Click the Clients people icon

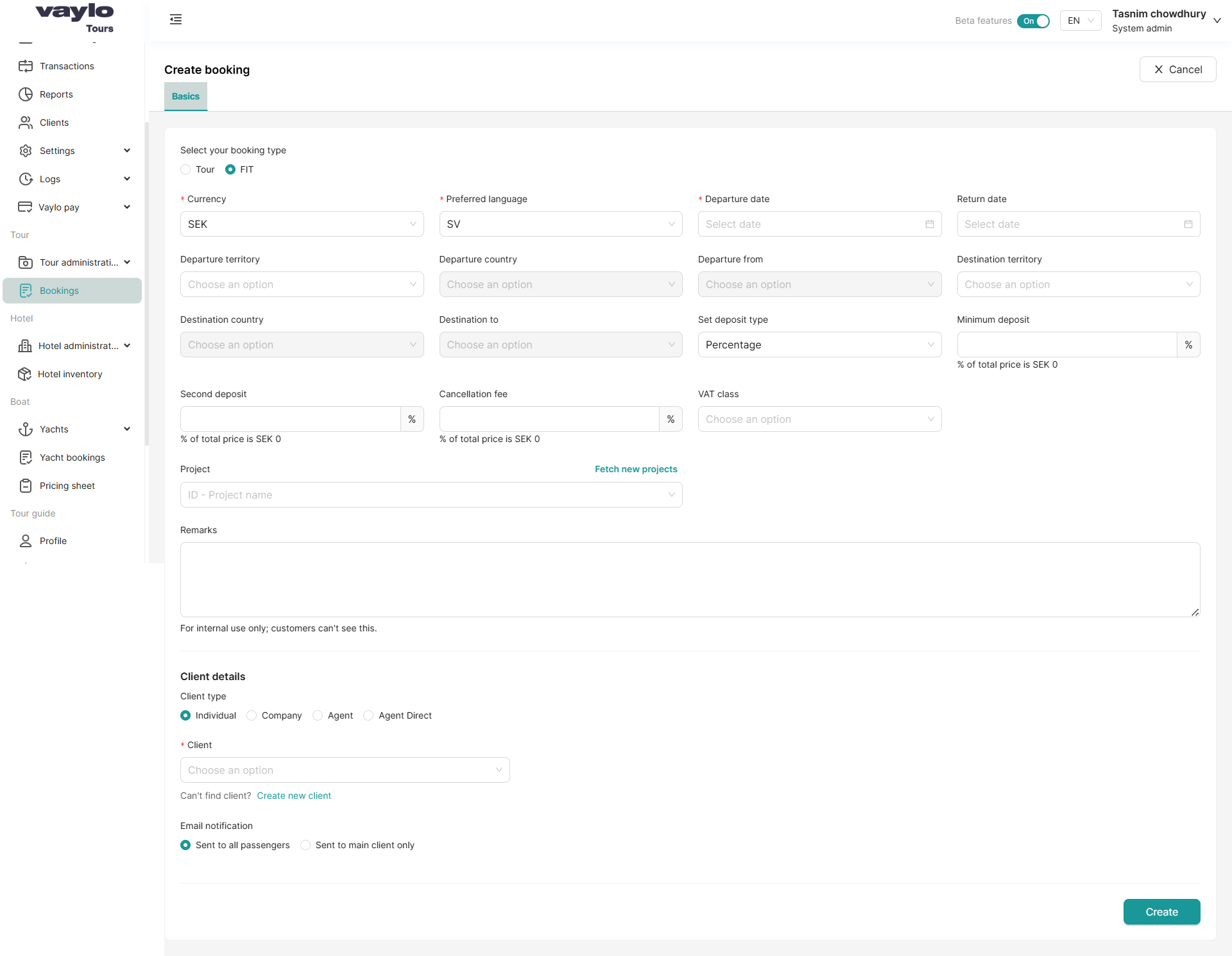pyautogui.click(x=26, y=123)
